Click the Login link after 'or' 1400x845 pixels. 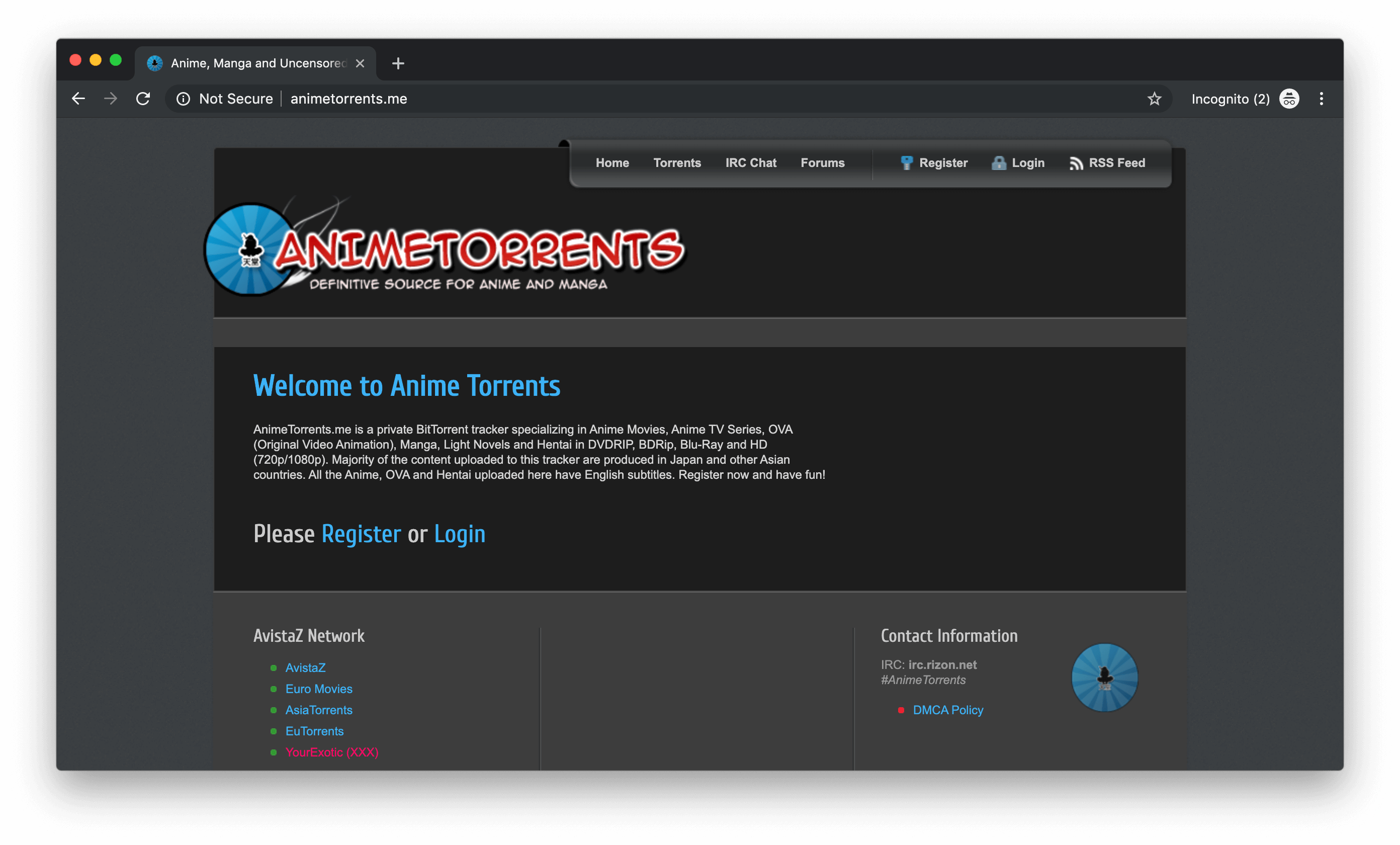(x=460, y=534)
